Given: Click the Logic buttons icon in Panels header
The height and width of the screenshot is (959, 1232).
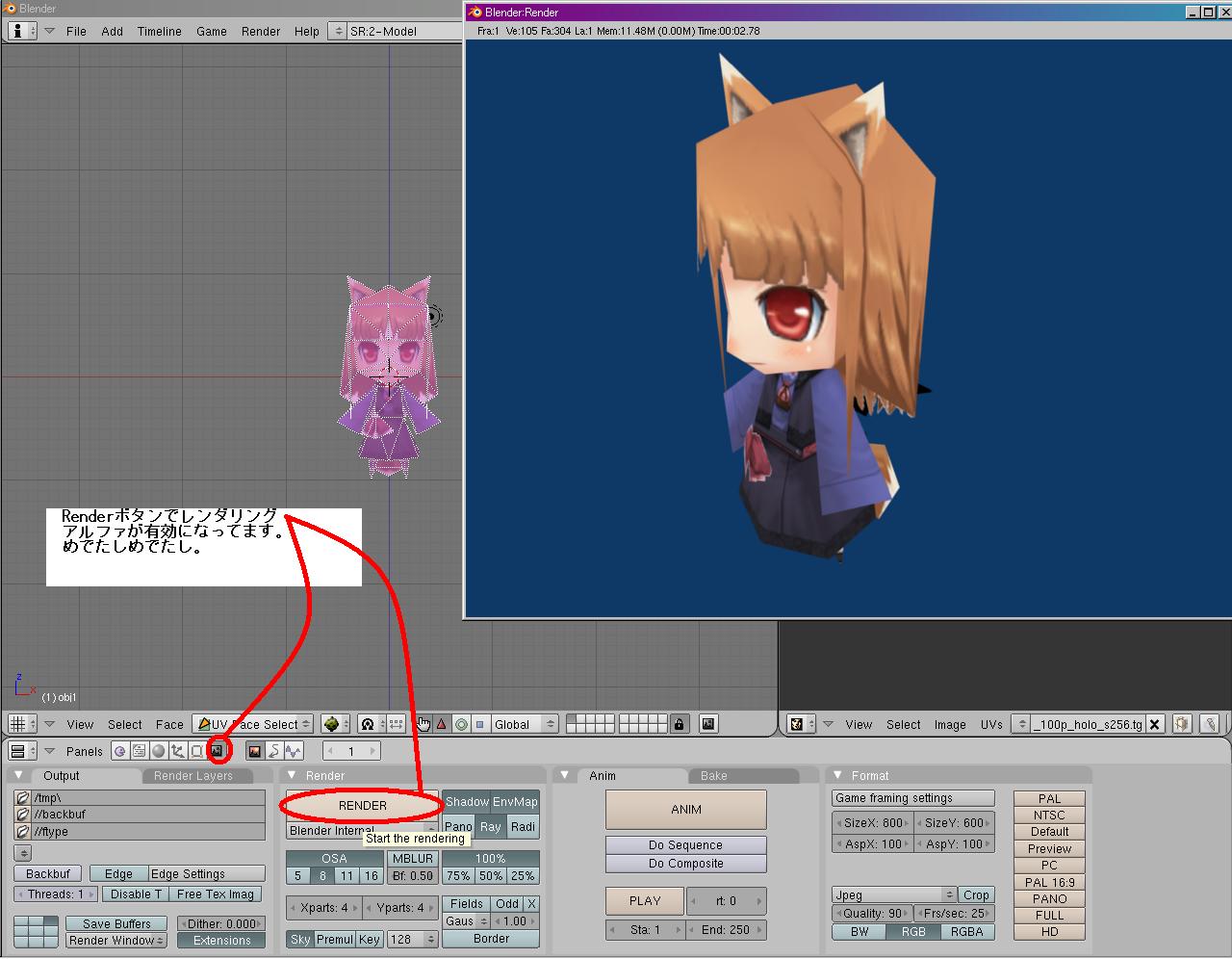Looking at the screenshot, I should click(x=120, y=751).
